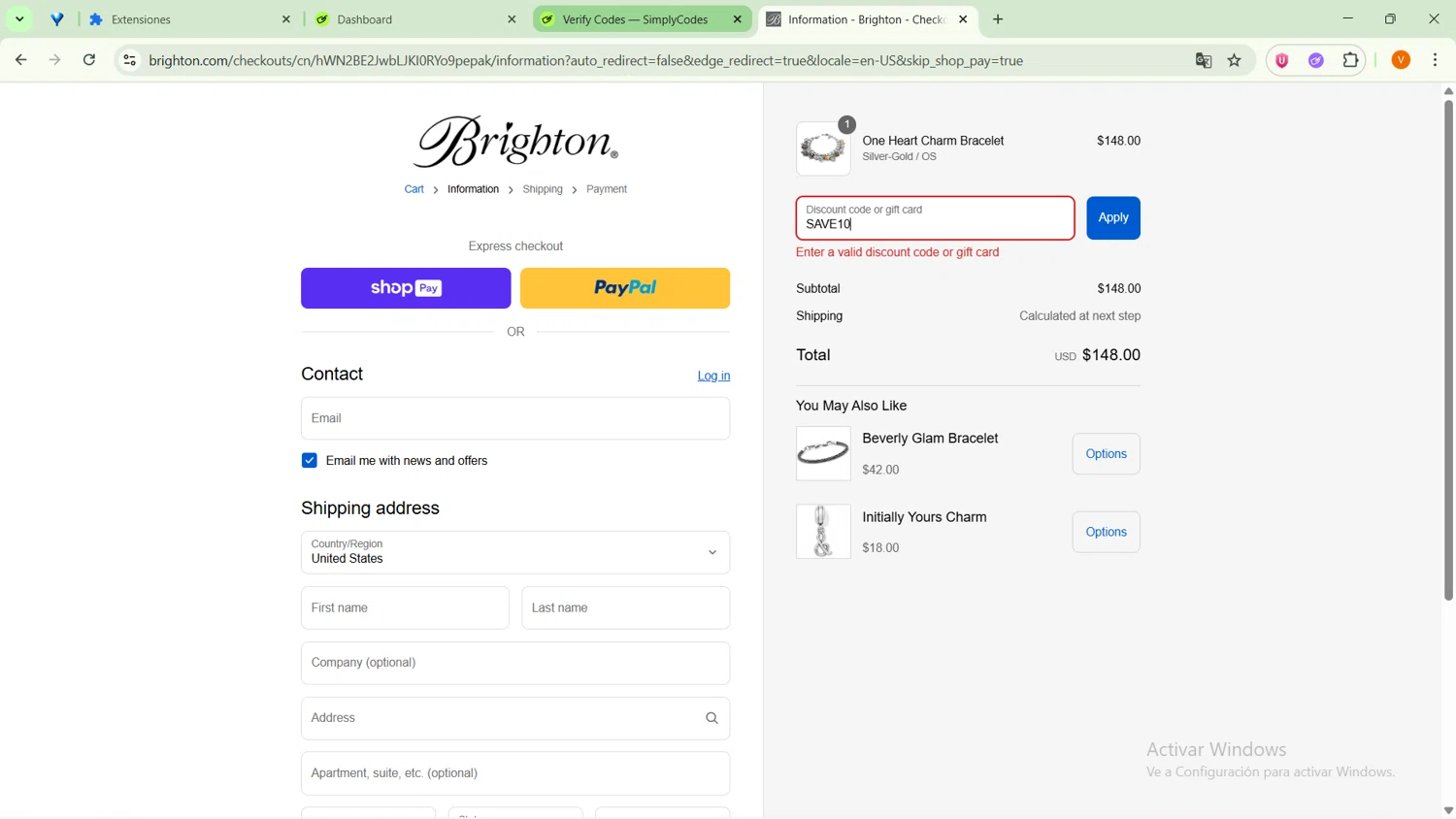The width and height of the screenshot is (1456, 819).
Task: Pay with Shop Pay button
Action: coord(406,288)
